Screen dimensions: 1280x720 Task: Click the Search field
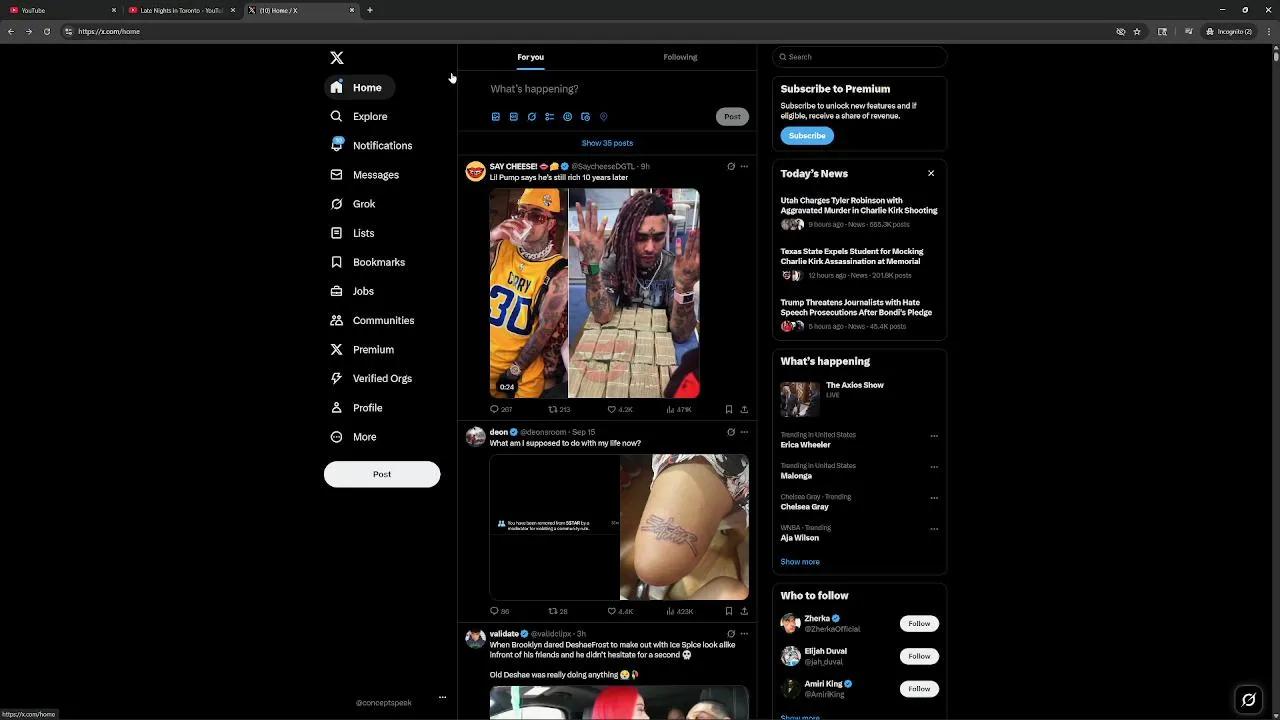coord(860,57)
